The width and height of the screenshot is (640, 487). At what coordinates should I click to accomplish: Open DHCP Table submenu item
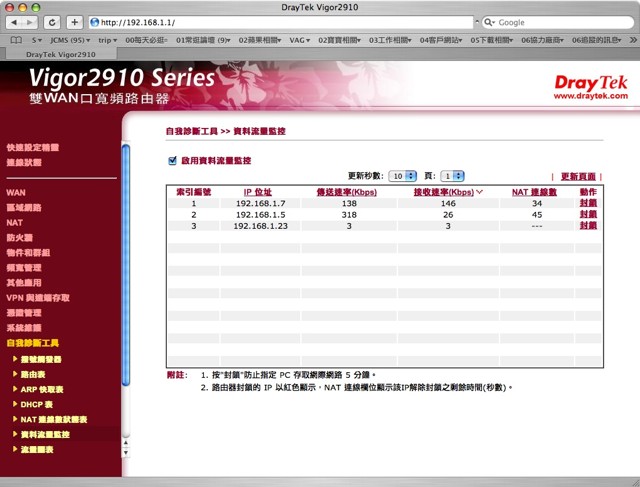point(37,405)
